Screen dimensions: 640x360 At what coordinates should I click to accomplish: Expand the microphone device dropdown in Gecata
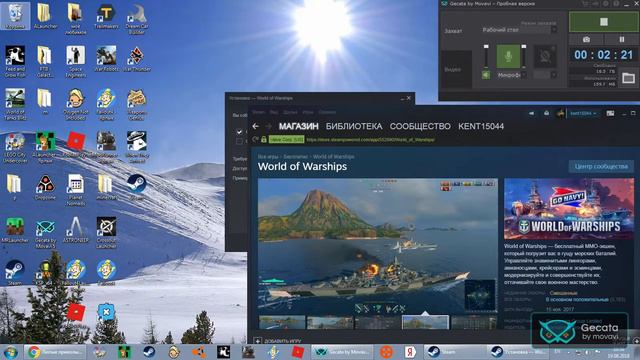524,75
